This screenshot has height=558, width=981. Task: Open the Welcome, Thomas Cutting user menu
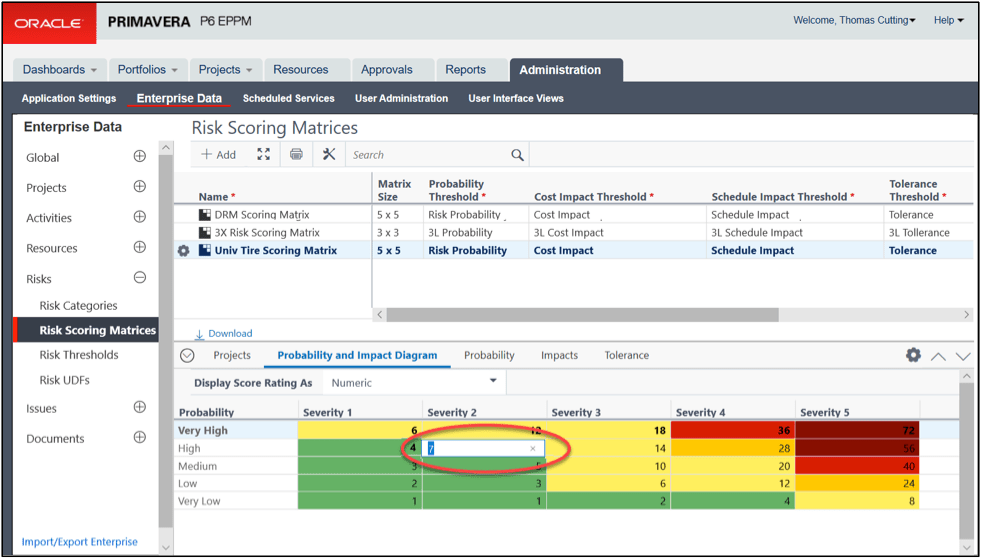(854, 21)
